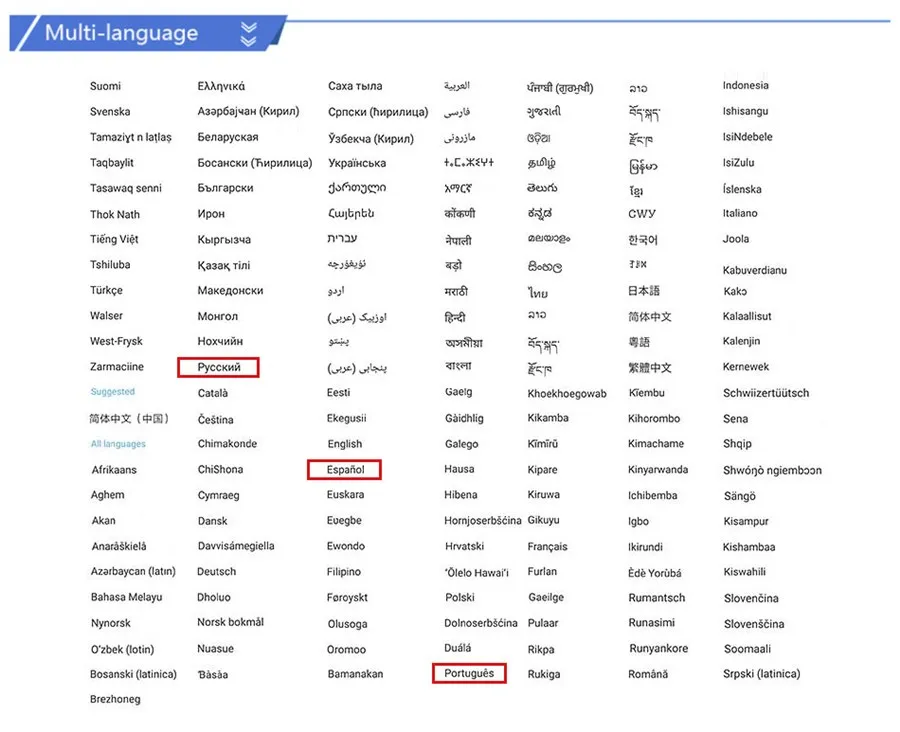Select Português highlighted in red
Image resolution: width=900 pixels, height=732 pixels.
pos(469,673)
